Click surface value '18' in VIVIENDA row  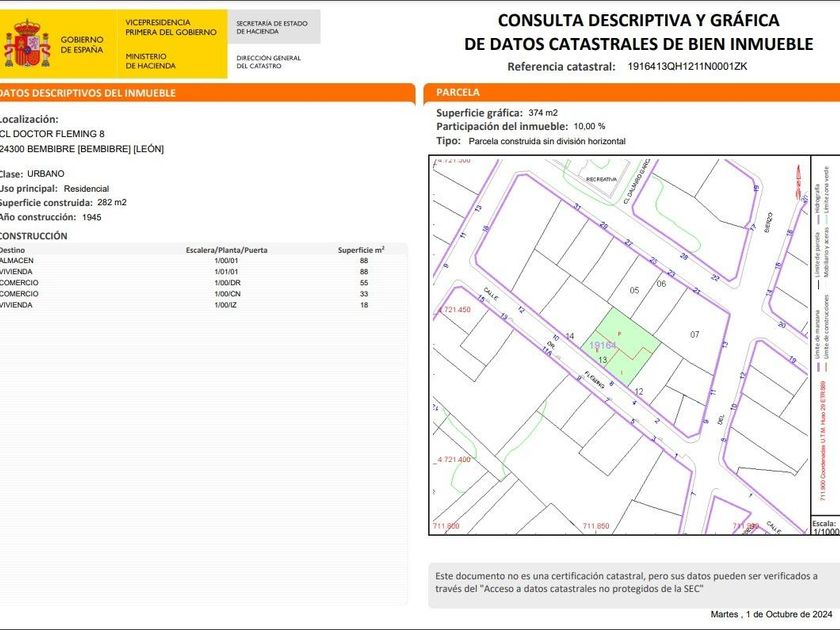(364, 305)
